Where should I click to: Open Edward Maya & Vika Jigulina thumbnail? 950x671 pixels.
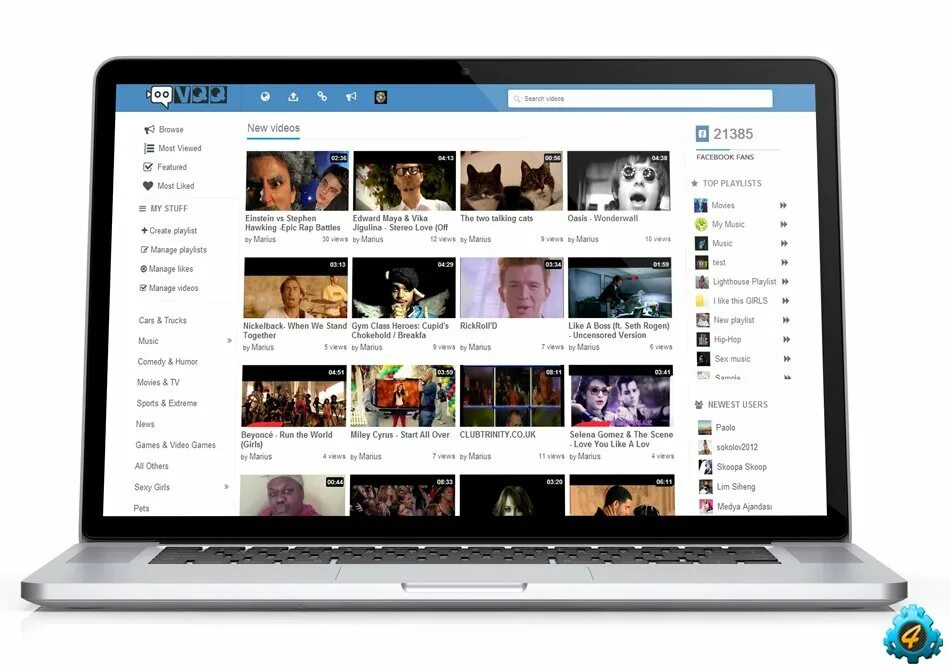(x=404, y=181)
